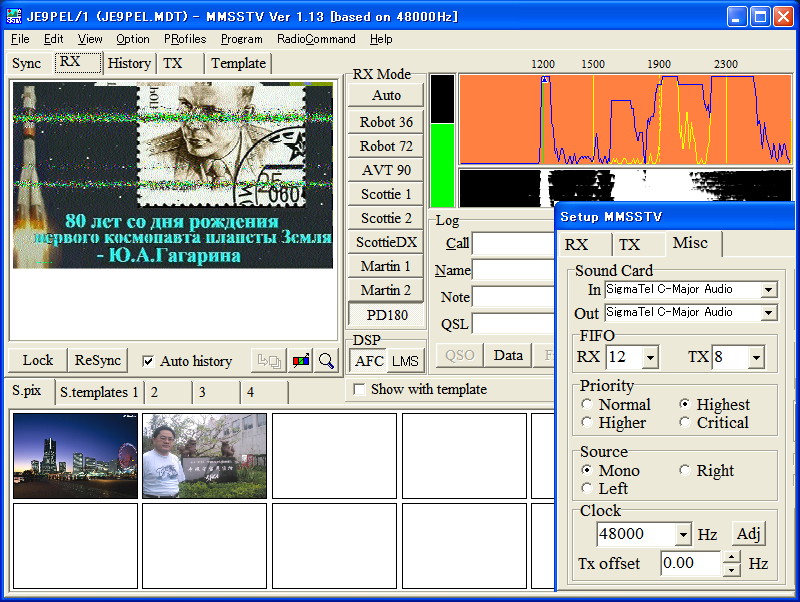
Task: Select Left source radio button
Action: [587, 488]
